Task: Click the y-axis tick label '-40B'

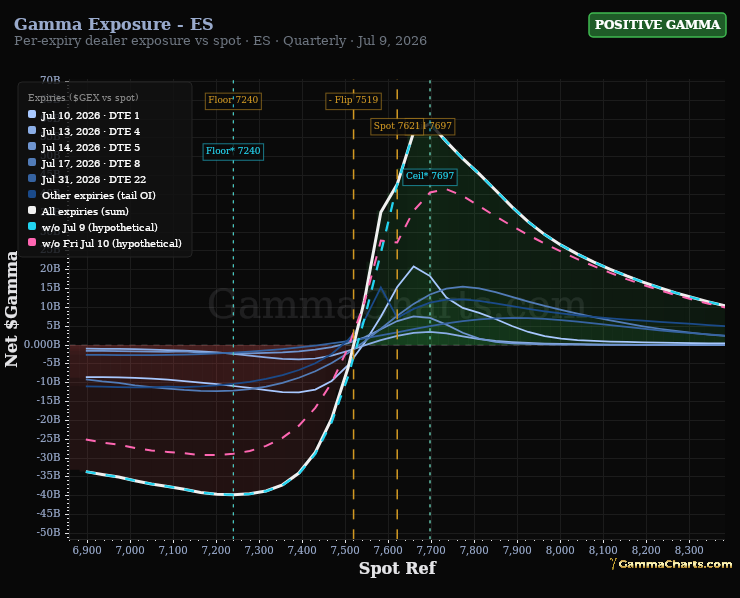Action: (49, 495)
